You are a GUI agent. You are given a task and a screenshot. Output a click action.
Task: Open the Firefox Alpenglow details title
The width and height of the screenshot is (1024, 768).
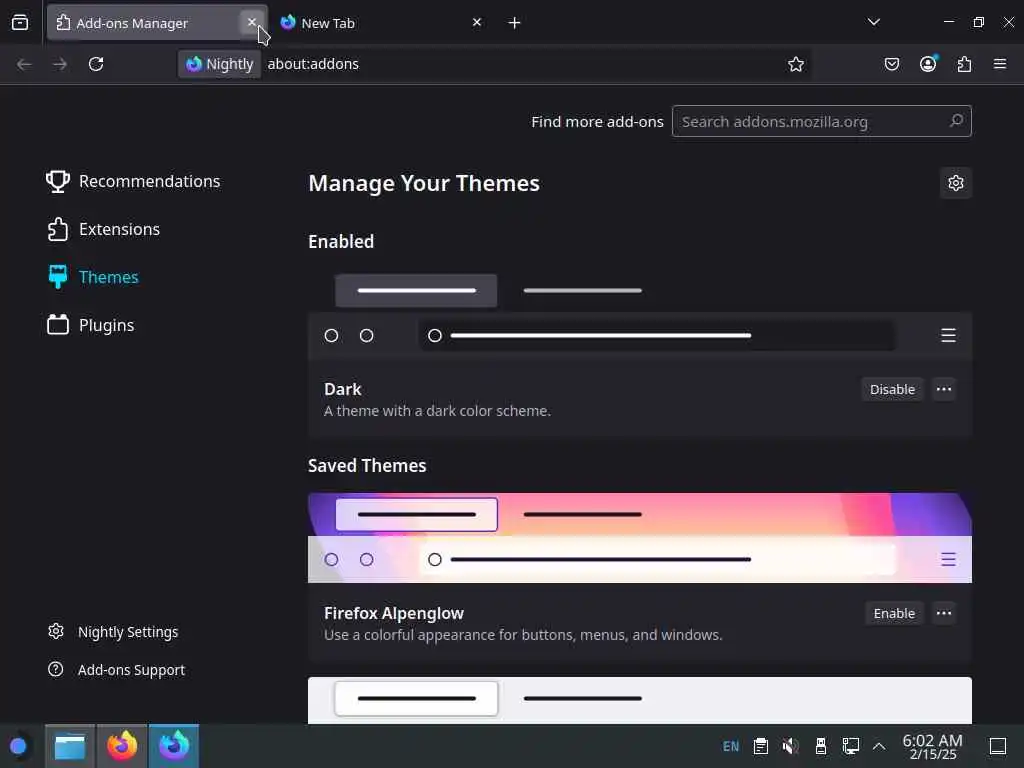click(x=394, y=613)
